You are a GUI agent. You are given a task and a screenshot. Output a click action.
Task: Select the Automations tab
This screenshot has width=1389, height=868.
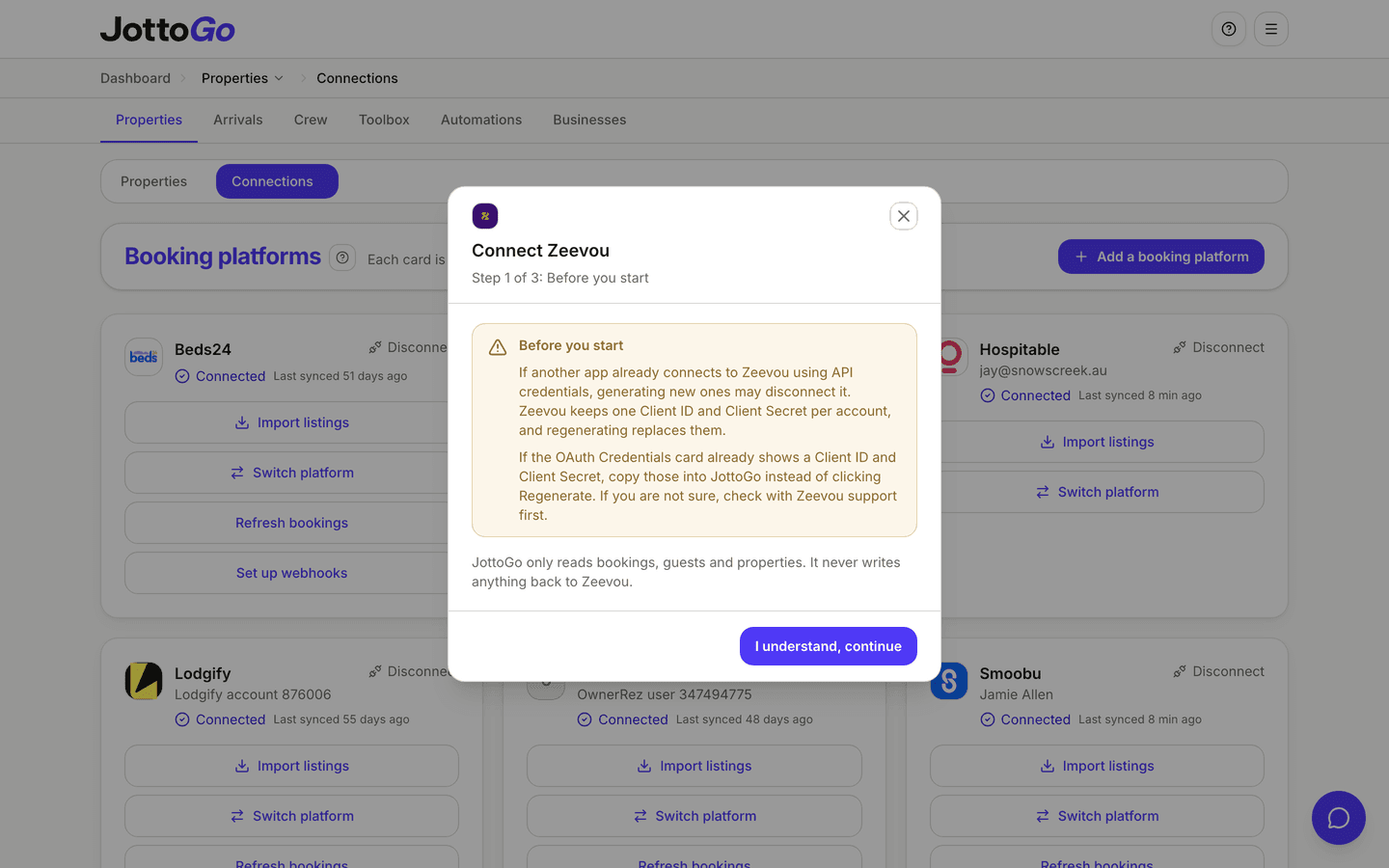tap(481, 120)
